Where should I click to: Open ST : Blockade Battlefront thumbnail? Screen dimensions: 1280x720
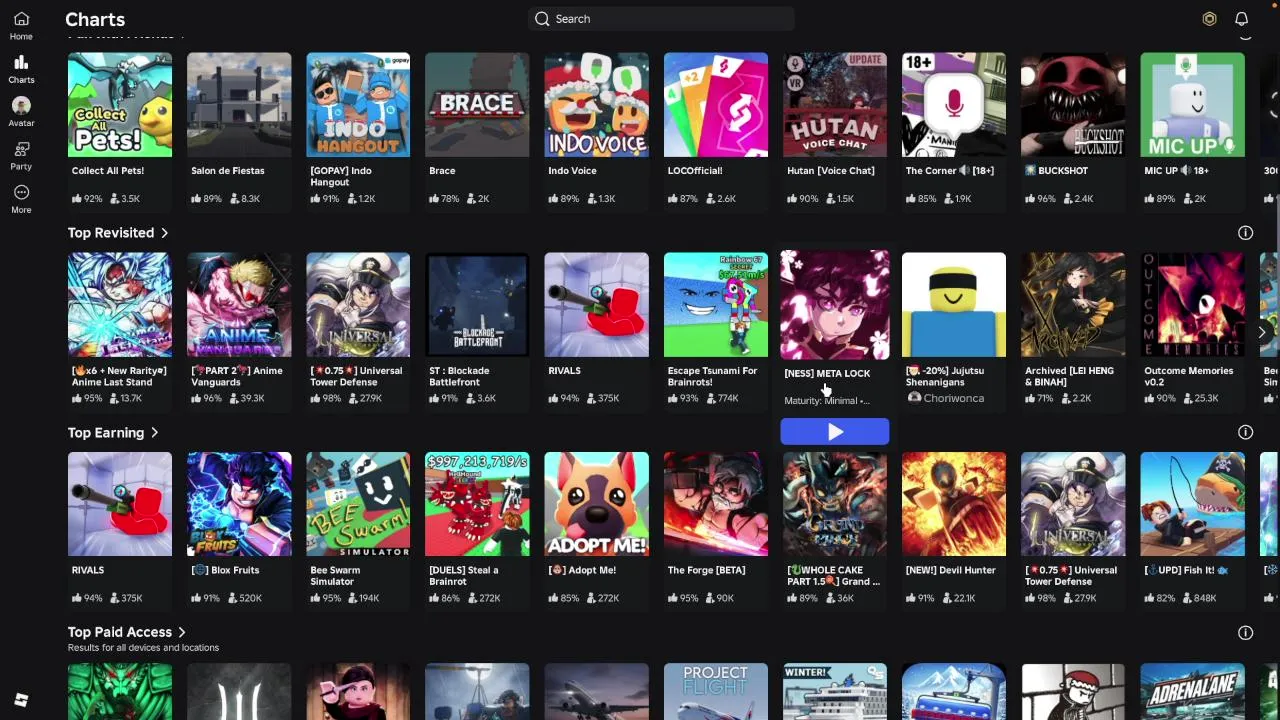click(477, 305)
